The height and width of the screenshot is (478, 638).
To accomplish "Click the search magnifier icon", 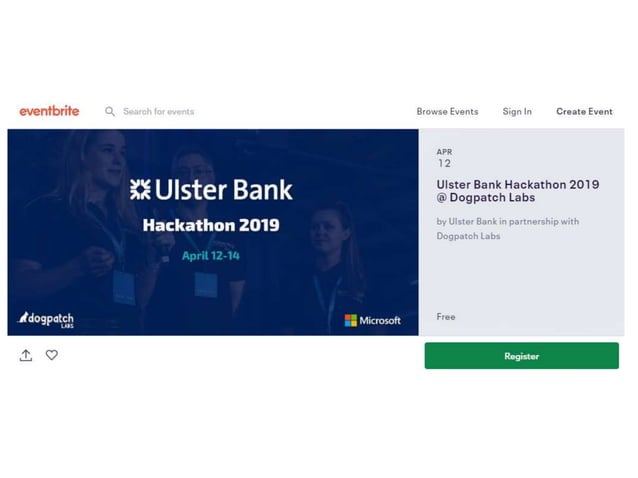I will click(x=109, y=111).
